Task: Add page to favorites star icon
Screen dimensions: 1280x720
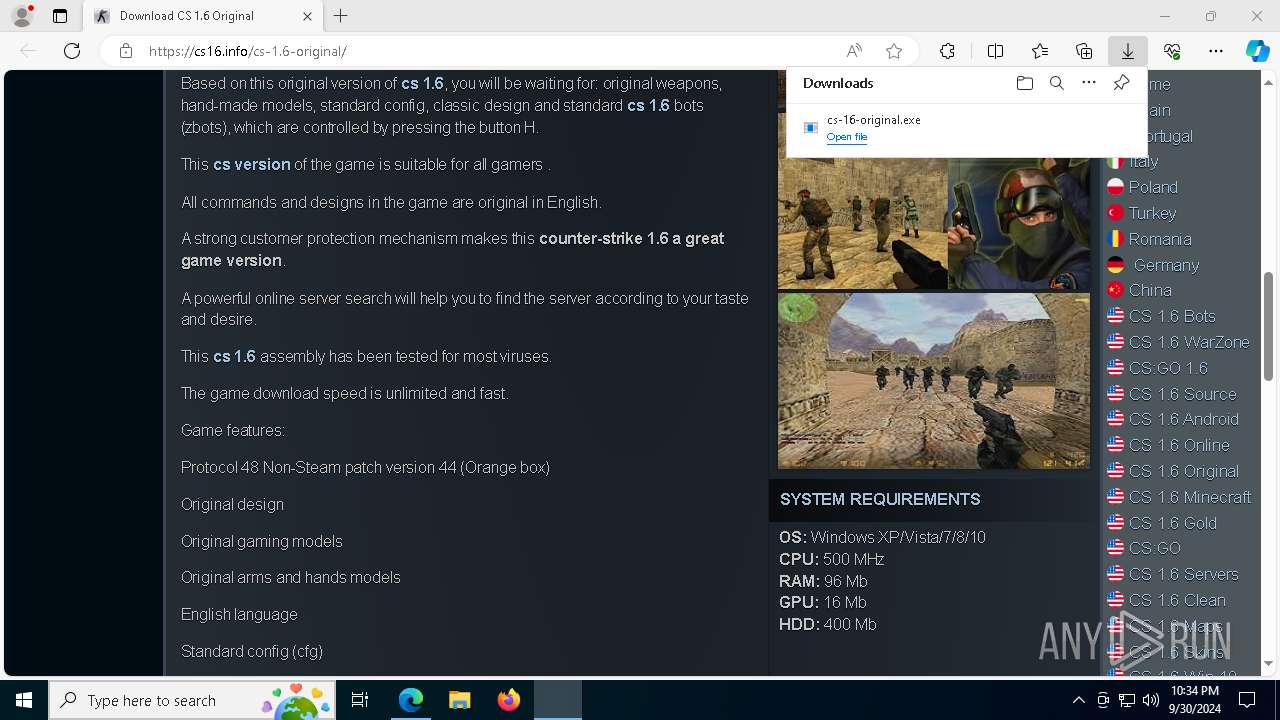Action: pyautogui.click(x=894, y=51)
